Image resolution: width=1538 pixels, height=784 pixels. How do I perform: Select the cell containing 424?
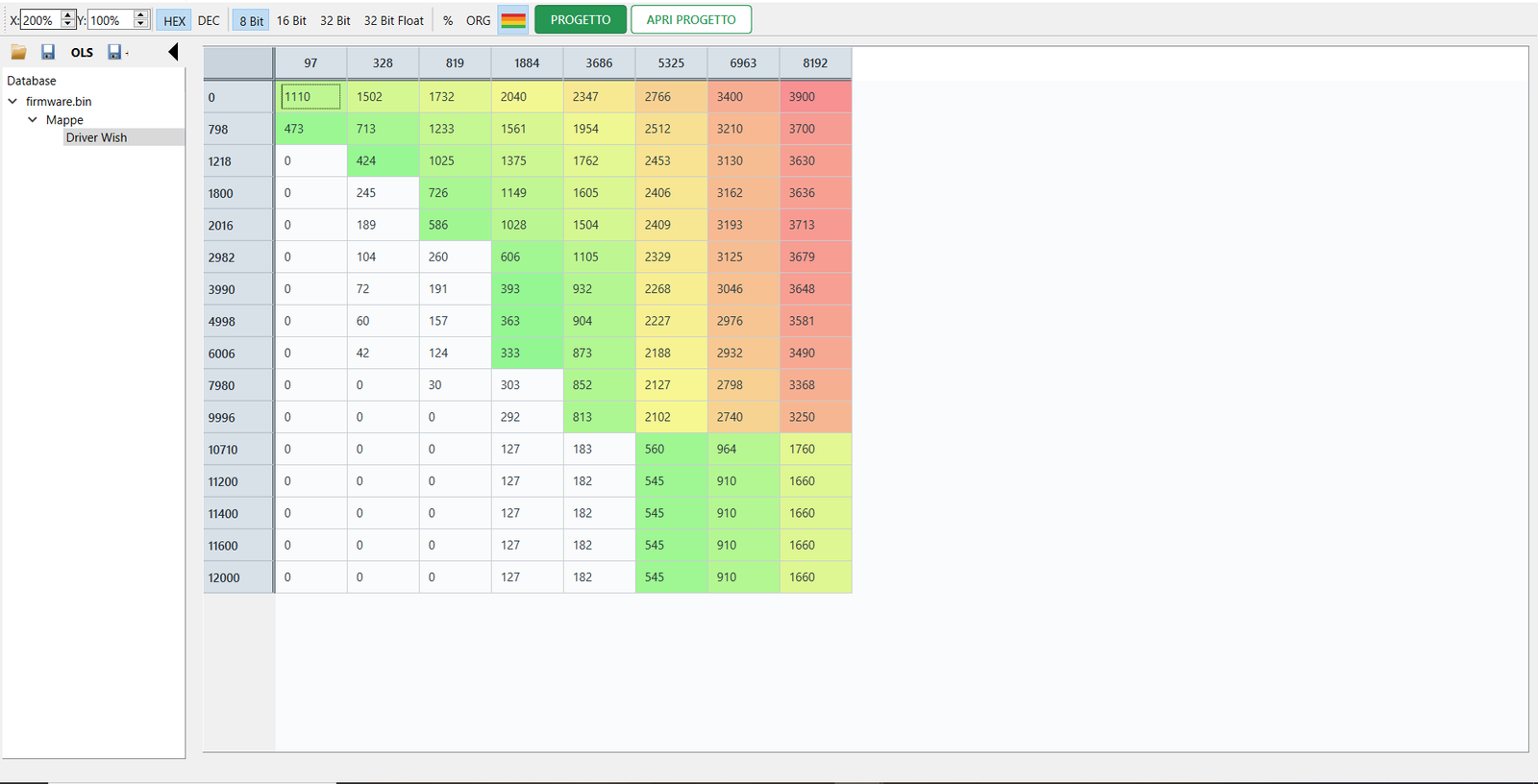coord(383,160)
